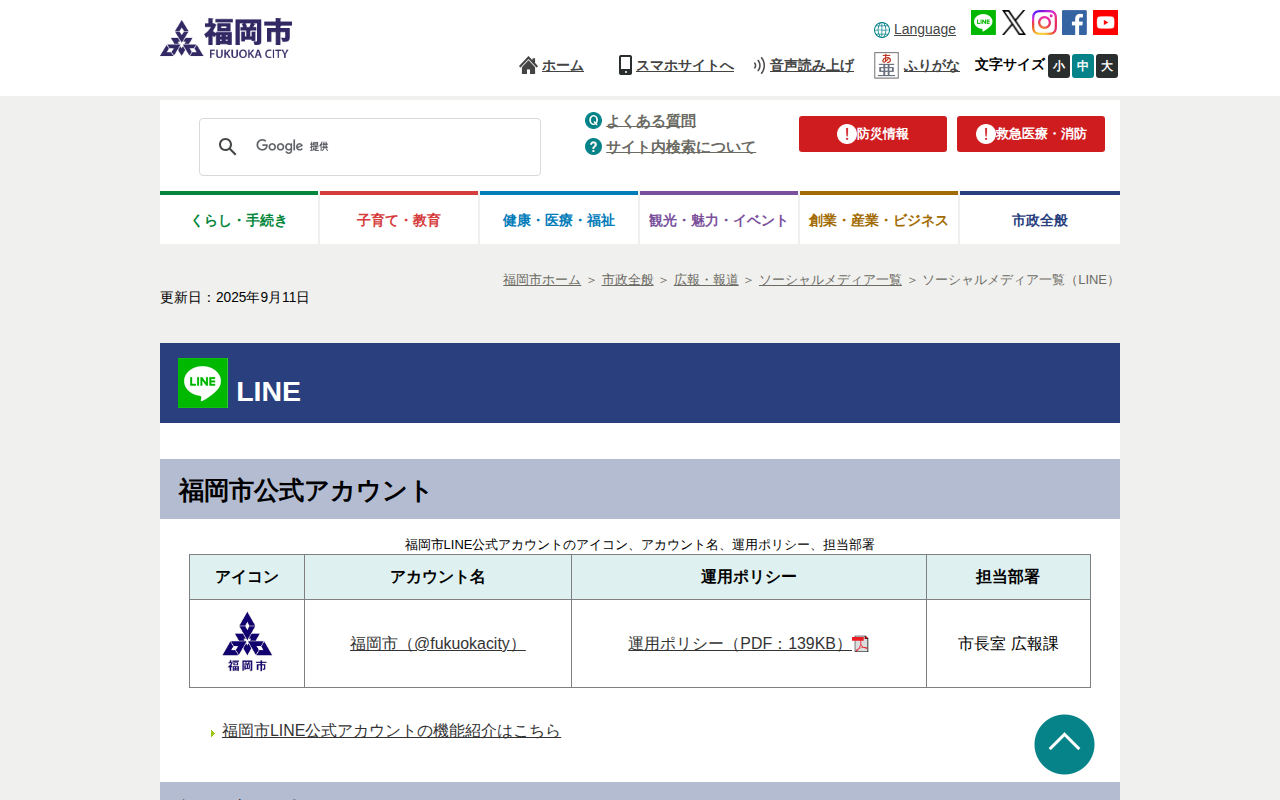The image size is (1280, 800).
Task: Open the よくある質問 link
Action: [651, 121]
